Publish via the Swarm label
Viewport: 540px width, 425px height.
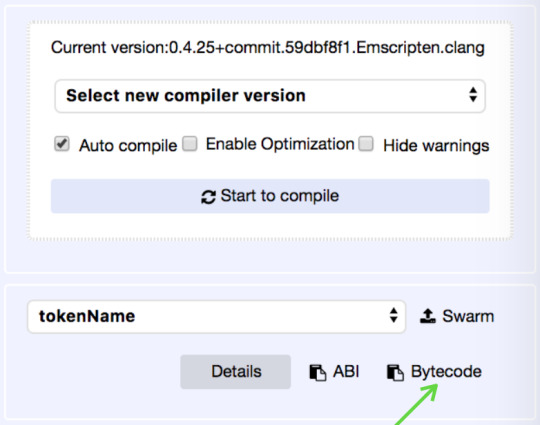468,316
